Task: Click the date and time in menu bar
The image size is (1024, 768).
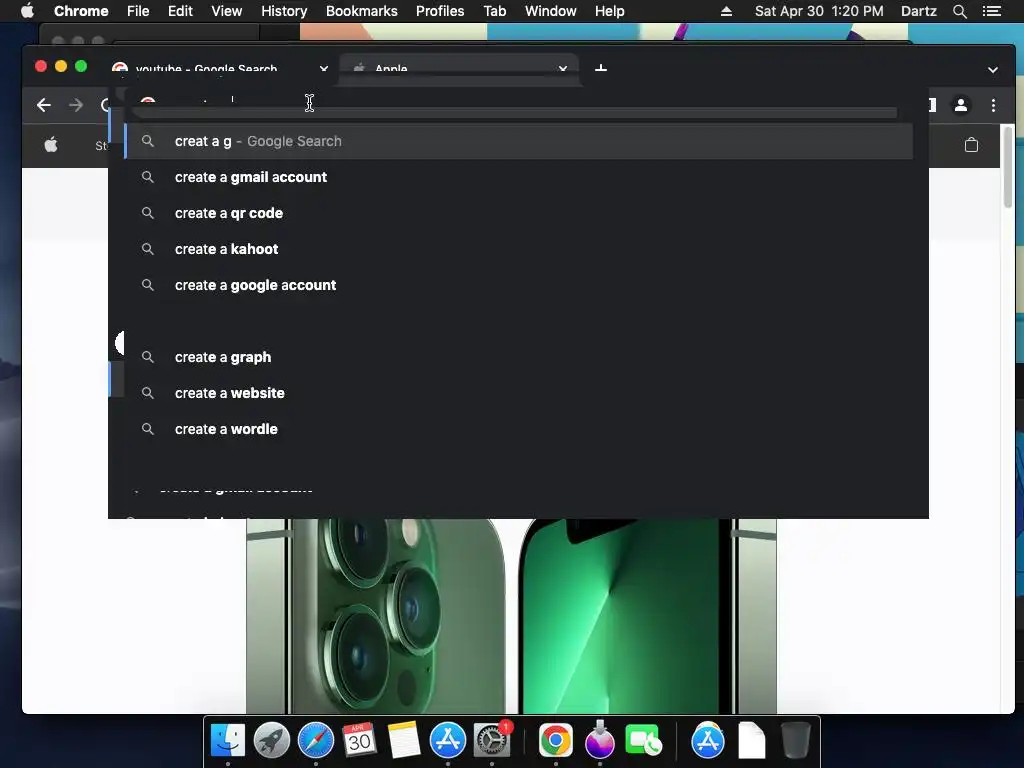Action: tap(819, 11)
